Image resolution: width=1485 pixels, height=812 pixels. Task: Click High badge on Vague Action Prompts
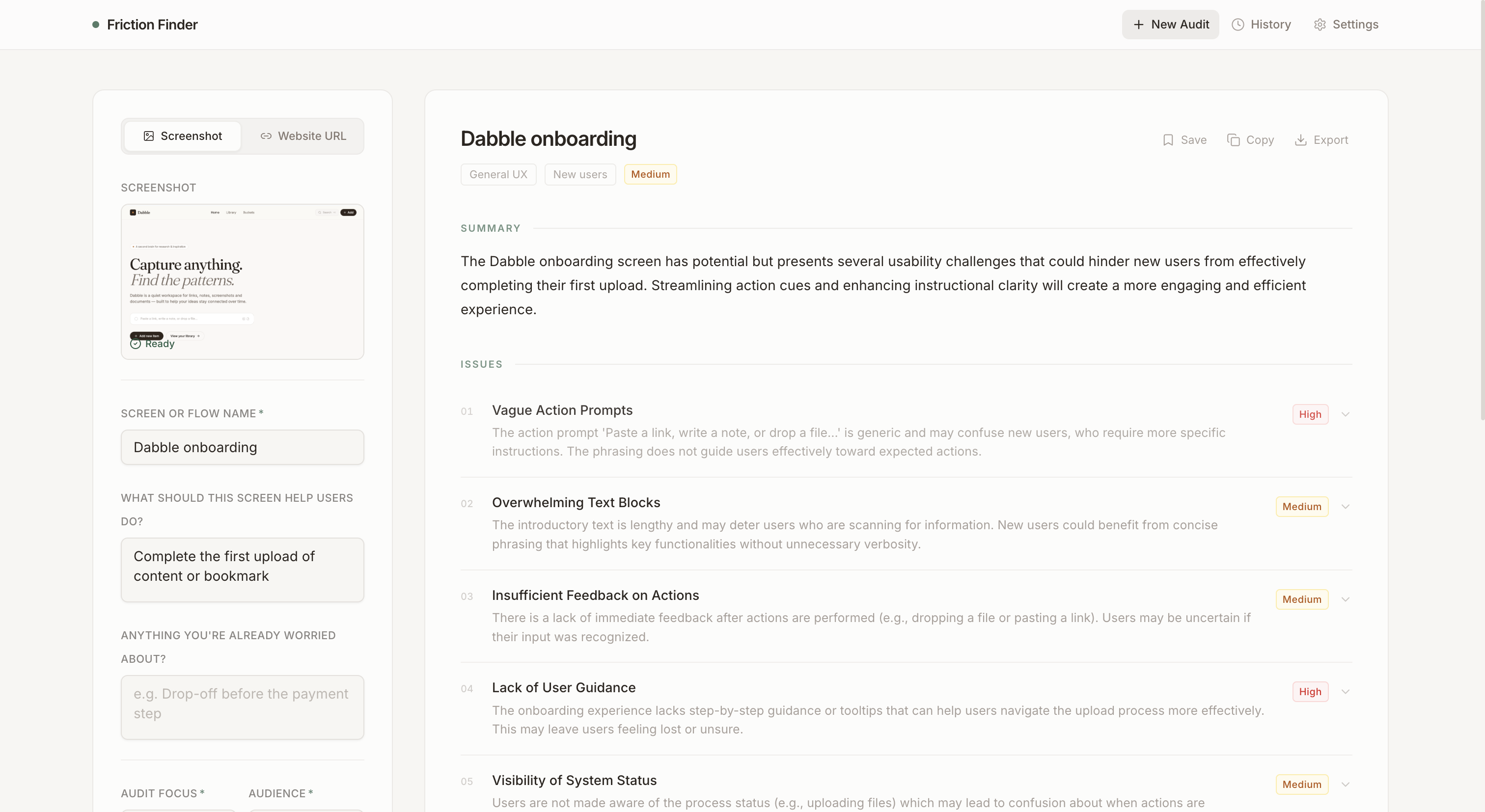[x=1310, y=414]
